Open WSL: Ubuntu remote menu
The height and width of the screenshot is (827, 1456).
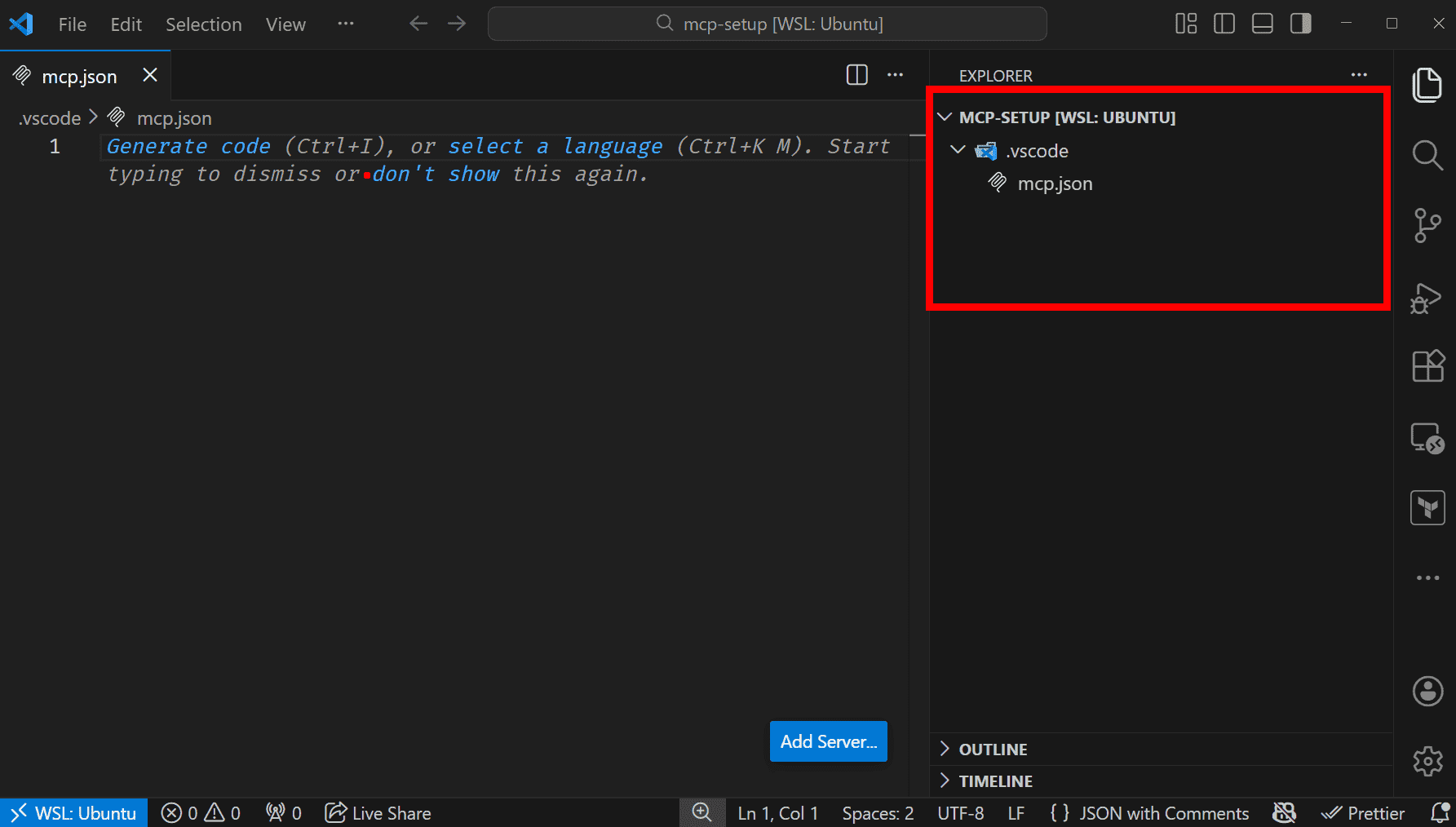tap(73, 812)
